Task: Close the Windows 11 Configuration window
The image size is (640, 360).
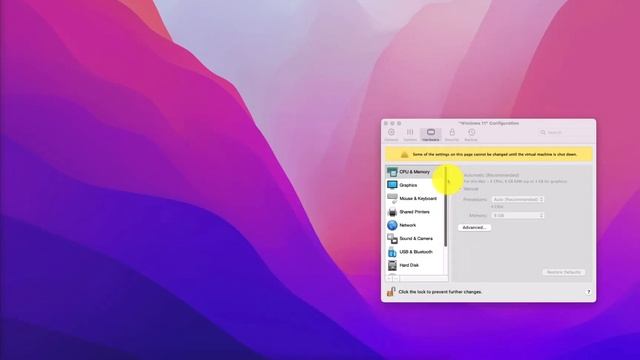Action: (x=386, y=123)
